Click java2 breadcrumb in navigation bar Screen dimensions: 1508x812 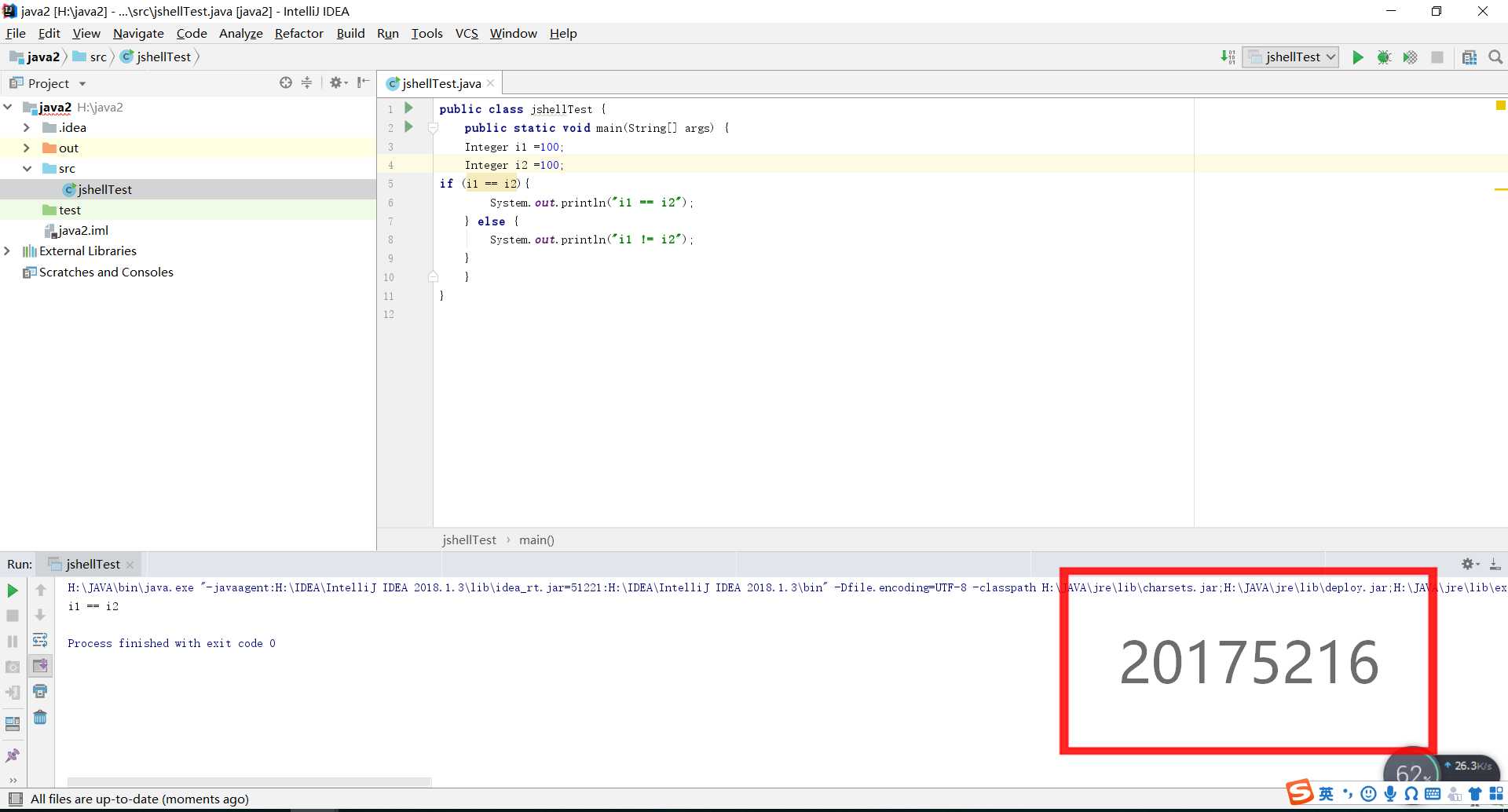[35, 57]
